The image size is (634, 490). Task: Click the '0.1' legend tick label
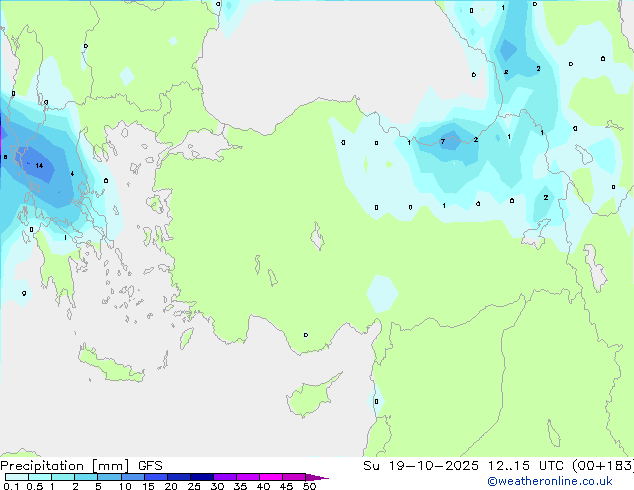tap(11, 486)
